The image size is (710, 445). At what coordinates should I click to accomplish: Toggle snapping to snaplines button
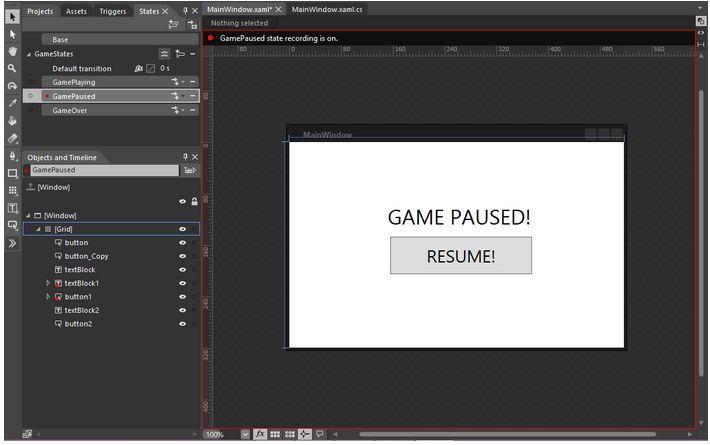coord(305,434)
